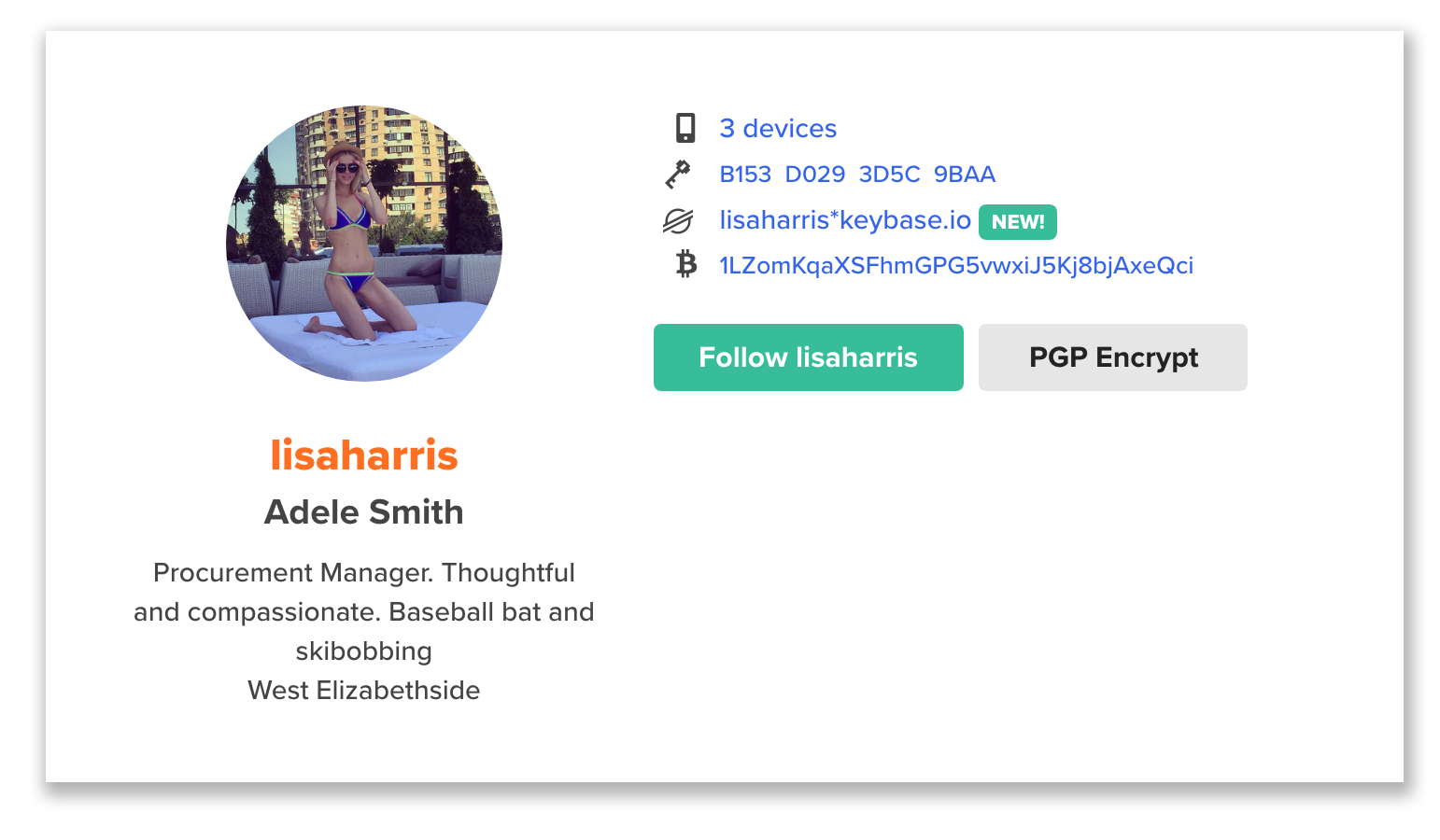Select the B153 fingerprint segment
The width and height of the screenshot is (1440, 840).
pos(745,175)
